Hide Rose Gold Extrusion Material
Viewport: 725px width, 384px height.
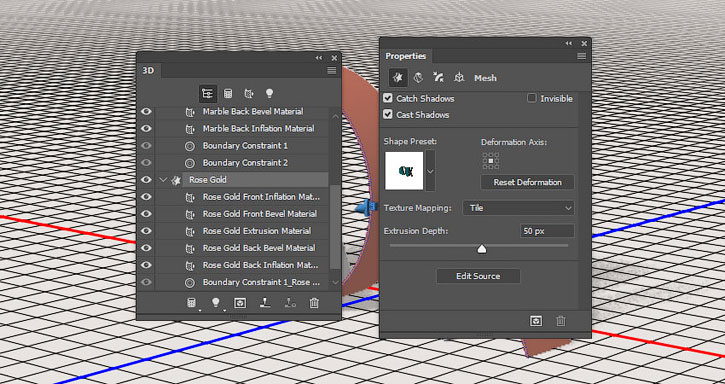(146, 231)
